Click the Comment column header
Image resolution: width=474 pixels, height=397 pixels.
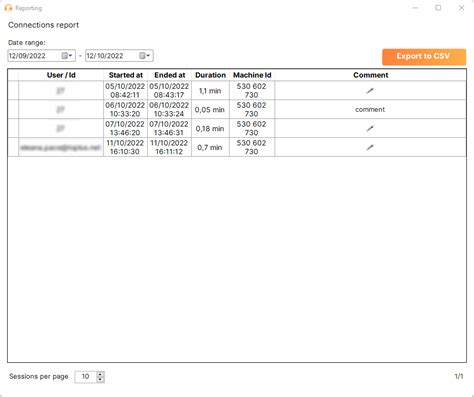point(371,75)
